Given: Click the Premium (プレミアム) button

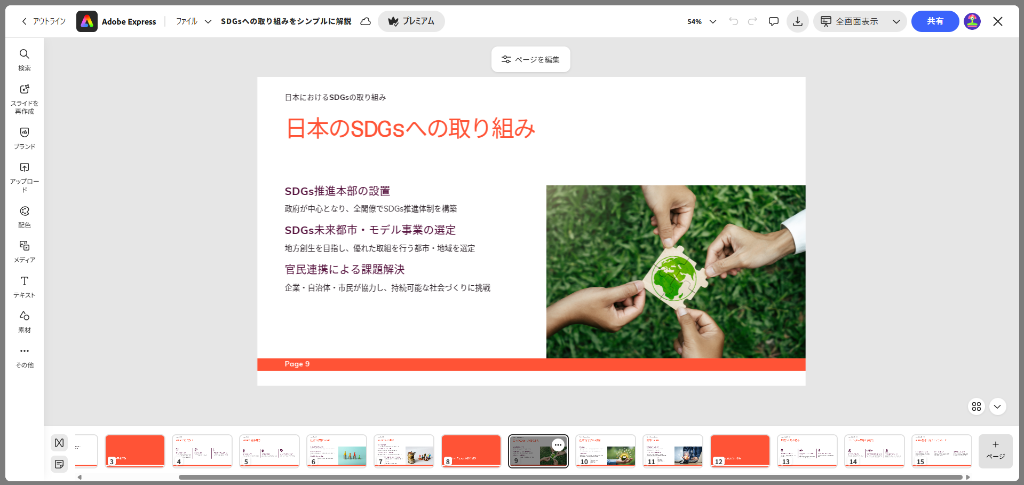Looking at the screenshot, I should 411,22.
